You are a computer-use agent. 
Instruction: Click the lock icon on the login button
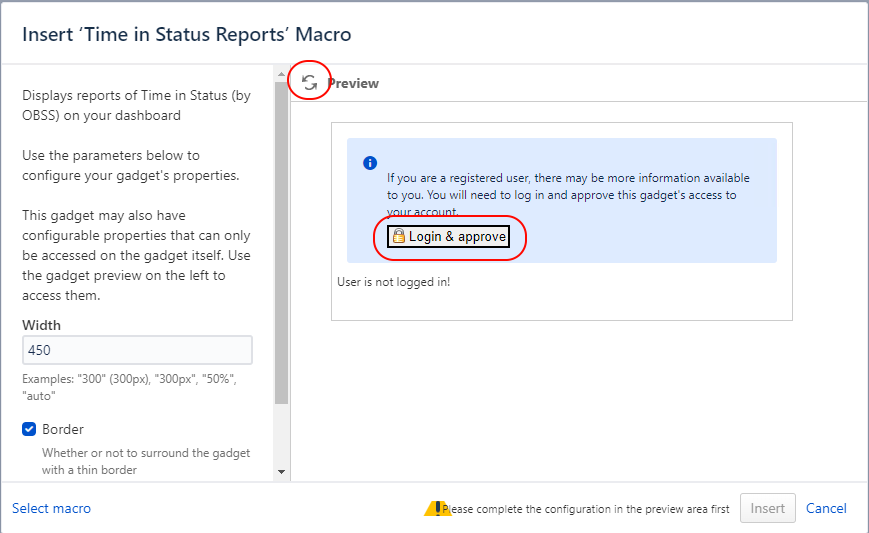click(398, 237)
